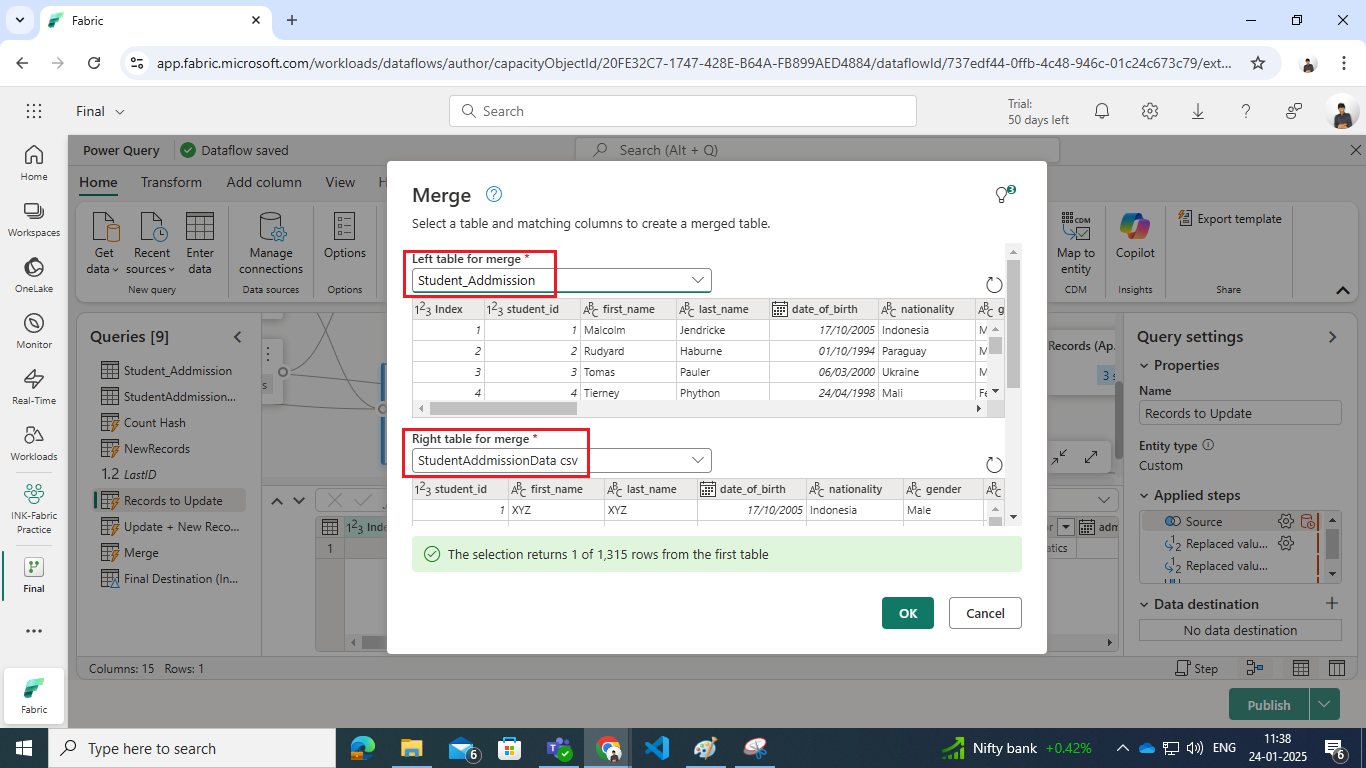Select the first_name column in right table
The image size is (1366, 768).
point(555,489)
